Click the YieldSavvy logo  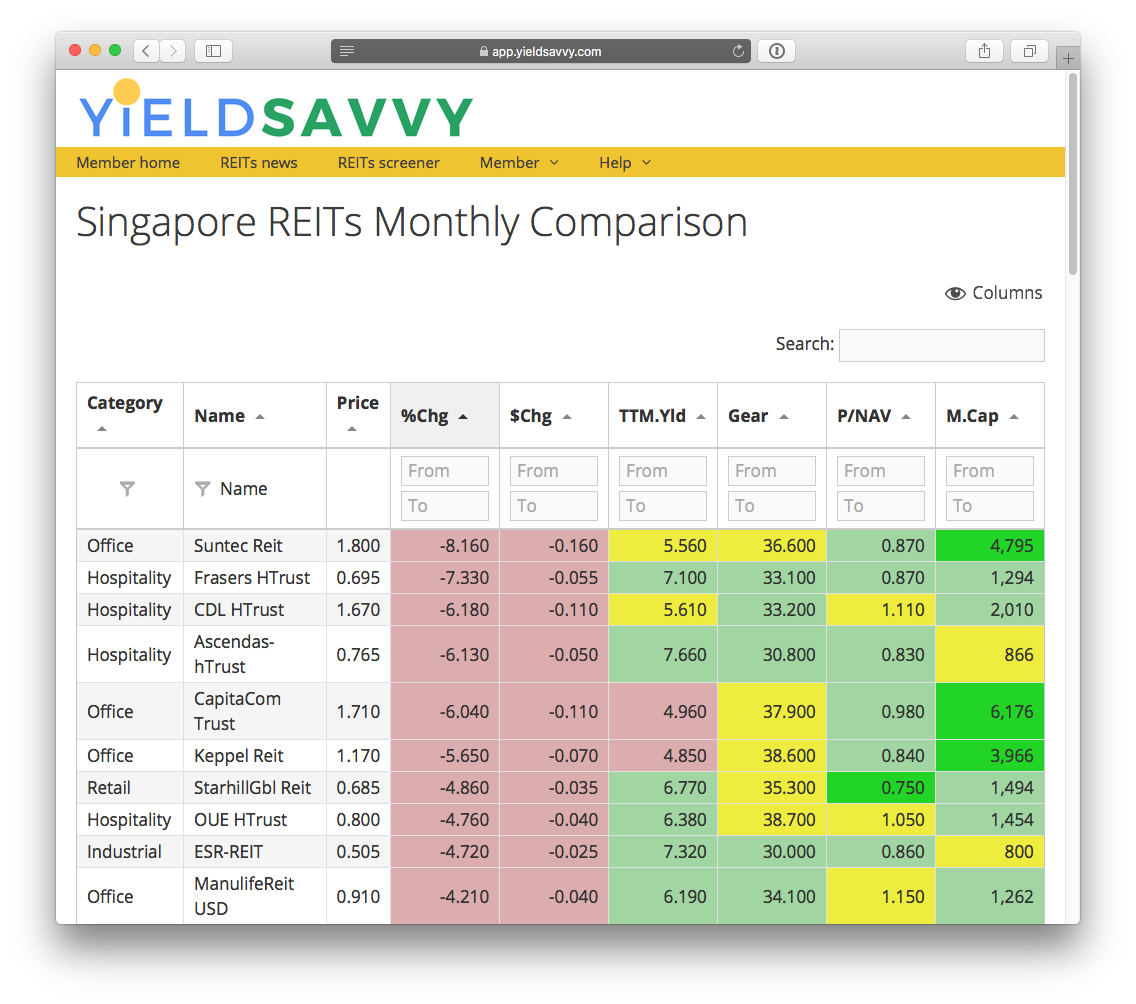(x=275, y=112)
